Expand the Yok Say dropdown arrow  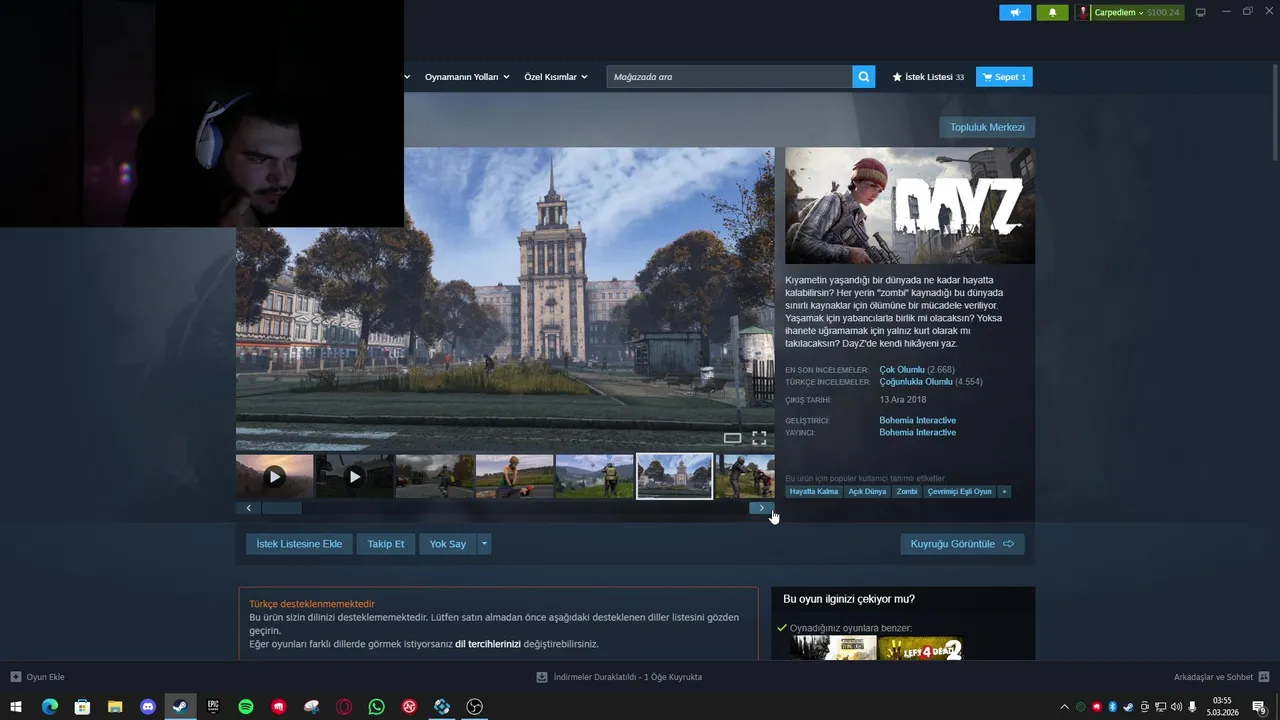click(x=484, y=544)
